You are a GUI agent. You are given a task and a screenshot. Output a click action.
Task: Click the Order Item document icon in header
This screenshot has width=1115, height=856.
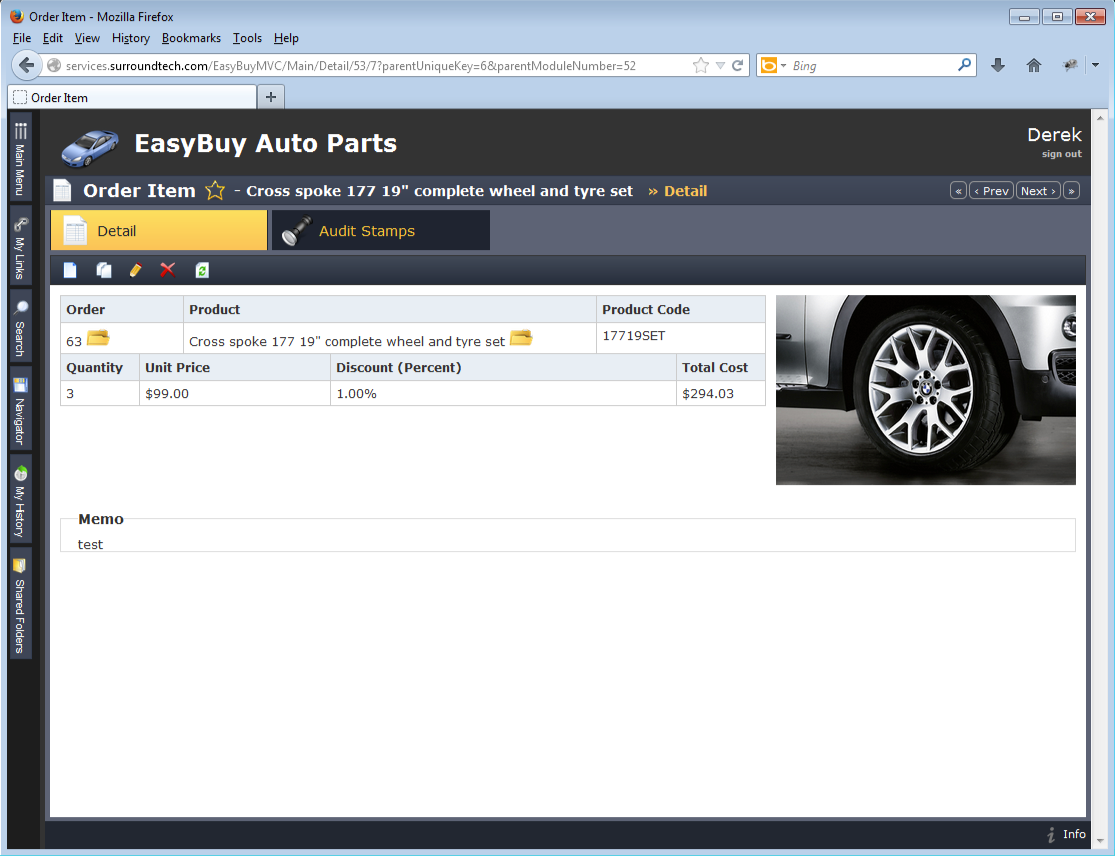(63, 191)
